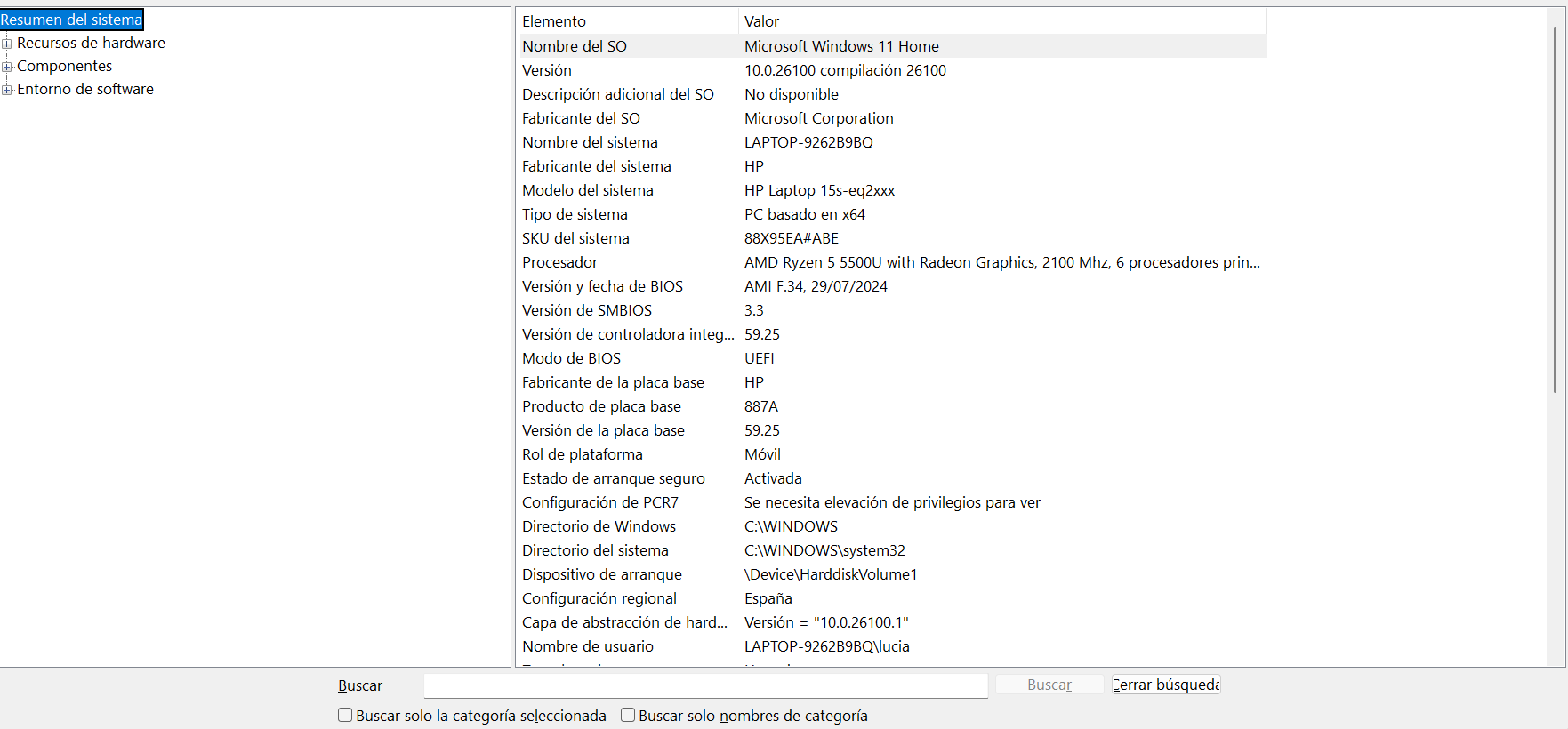The width and height of the screenshot is (1568, 729).
Task: Select the Versión de la placa base row
Action: point(893,430)
